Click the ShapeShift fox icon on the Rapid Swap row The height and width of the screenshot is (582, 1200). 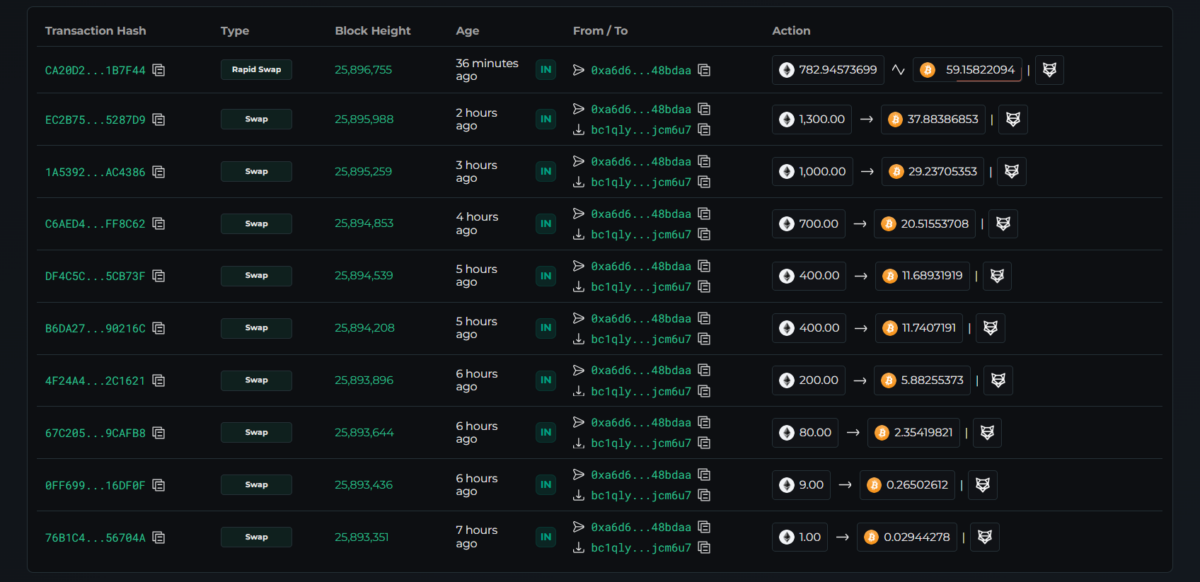(1048, 69)
